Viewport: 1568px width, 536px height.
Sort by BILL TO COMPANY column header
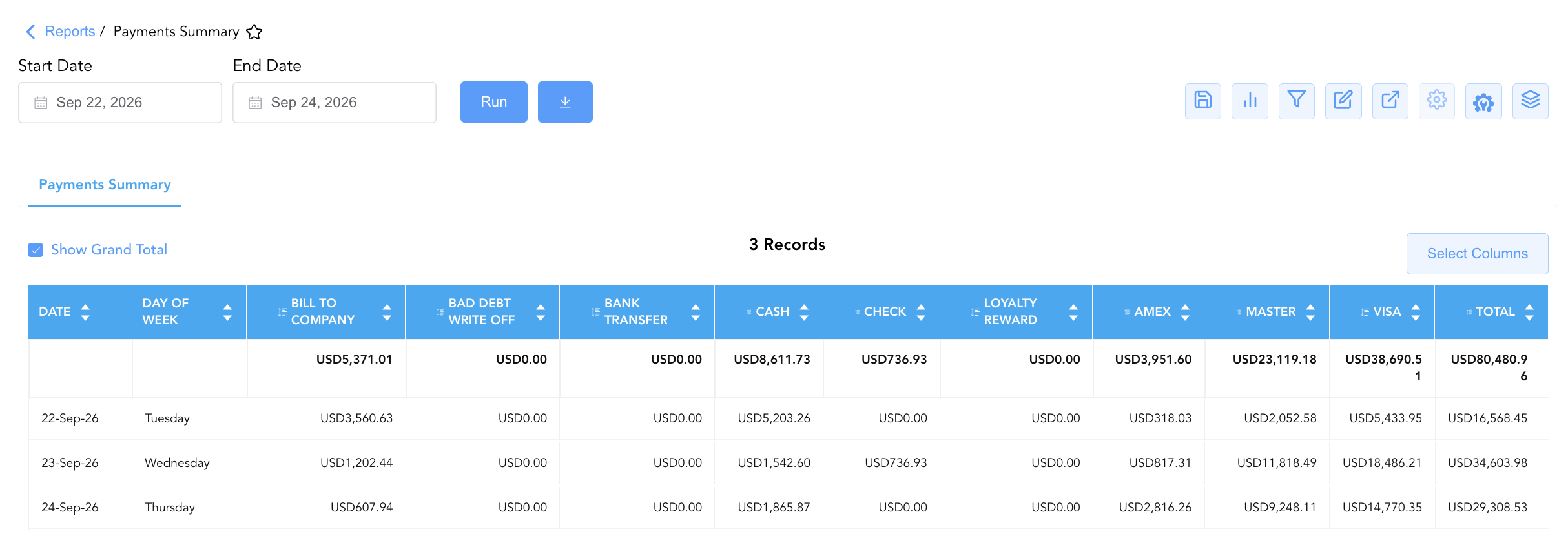325,312
